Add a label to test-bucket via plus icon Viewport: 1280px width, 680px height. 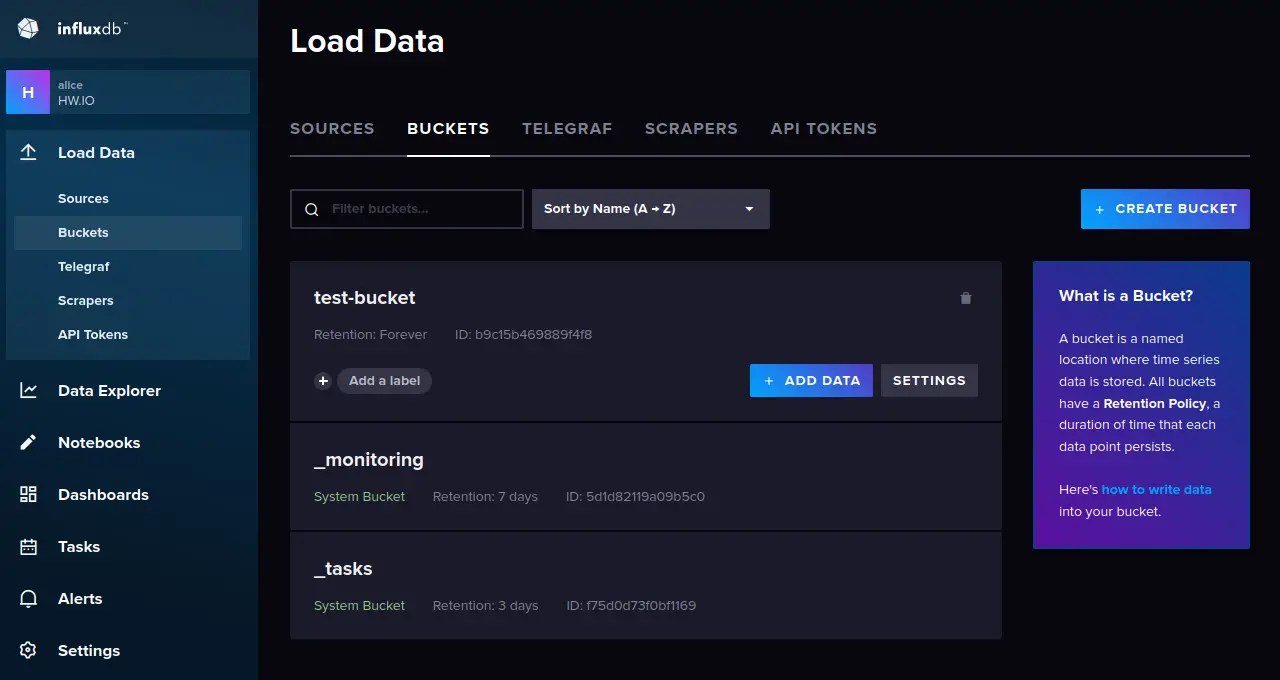pyautogui.click(x=322, y=381)
